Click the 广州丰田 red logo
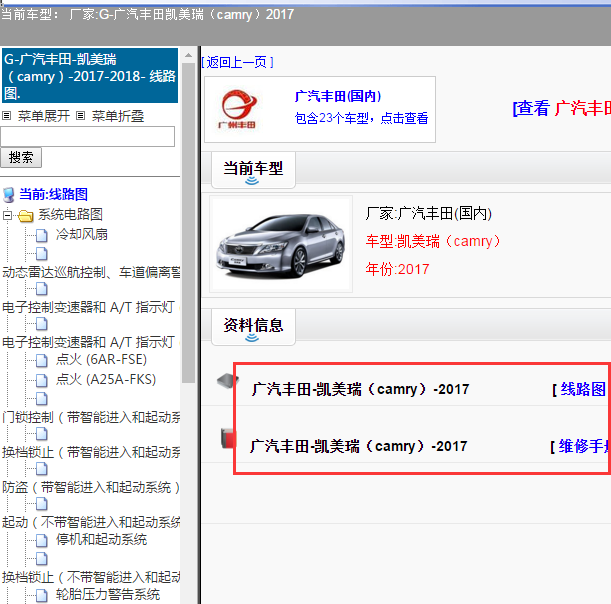Image resolution: width=611 pixels, height=604 pixels. pos(237,109)
